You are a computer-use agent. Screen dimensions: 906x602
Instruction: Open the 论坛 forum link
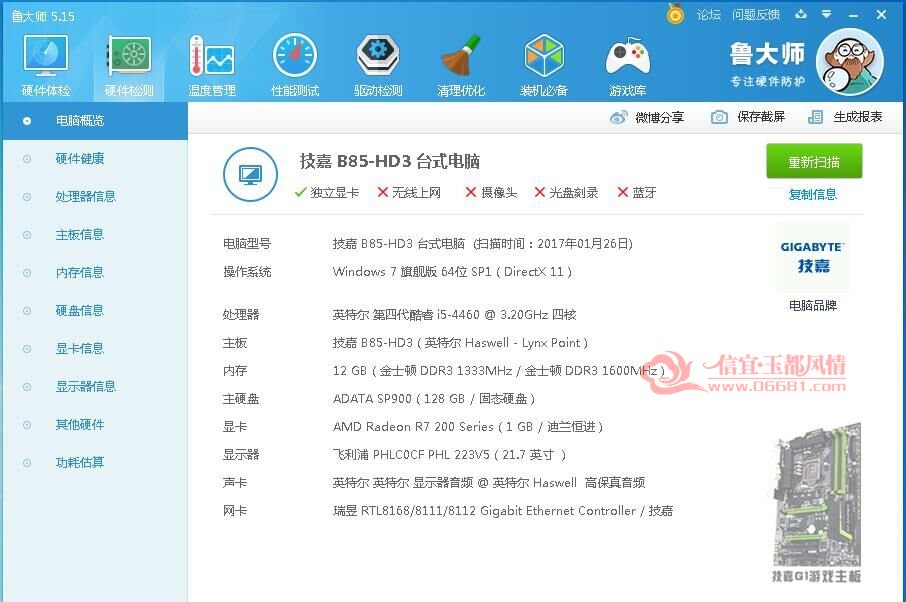[x=709, y=14]
